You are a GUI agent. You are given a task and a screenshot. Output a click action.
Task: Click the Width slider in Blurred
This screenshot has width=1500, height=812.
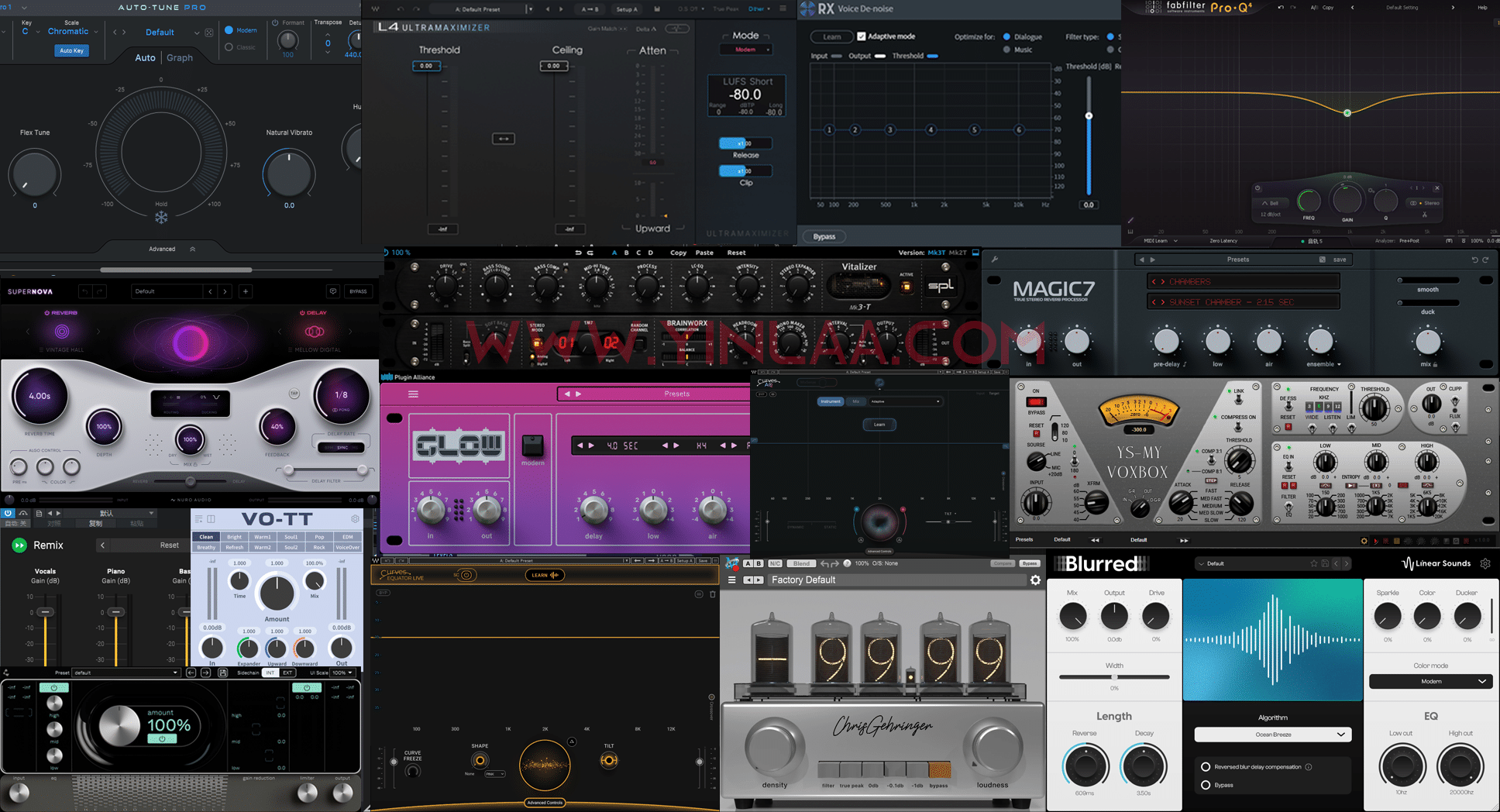coord(1114,676)
